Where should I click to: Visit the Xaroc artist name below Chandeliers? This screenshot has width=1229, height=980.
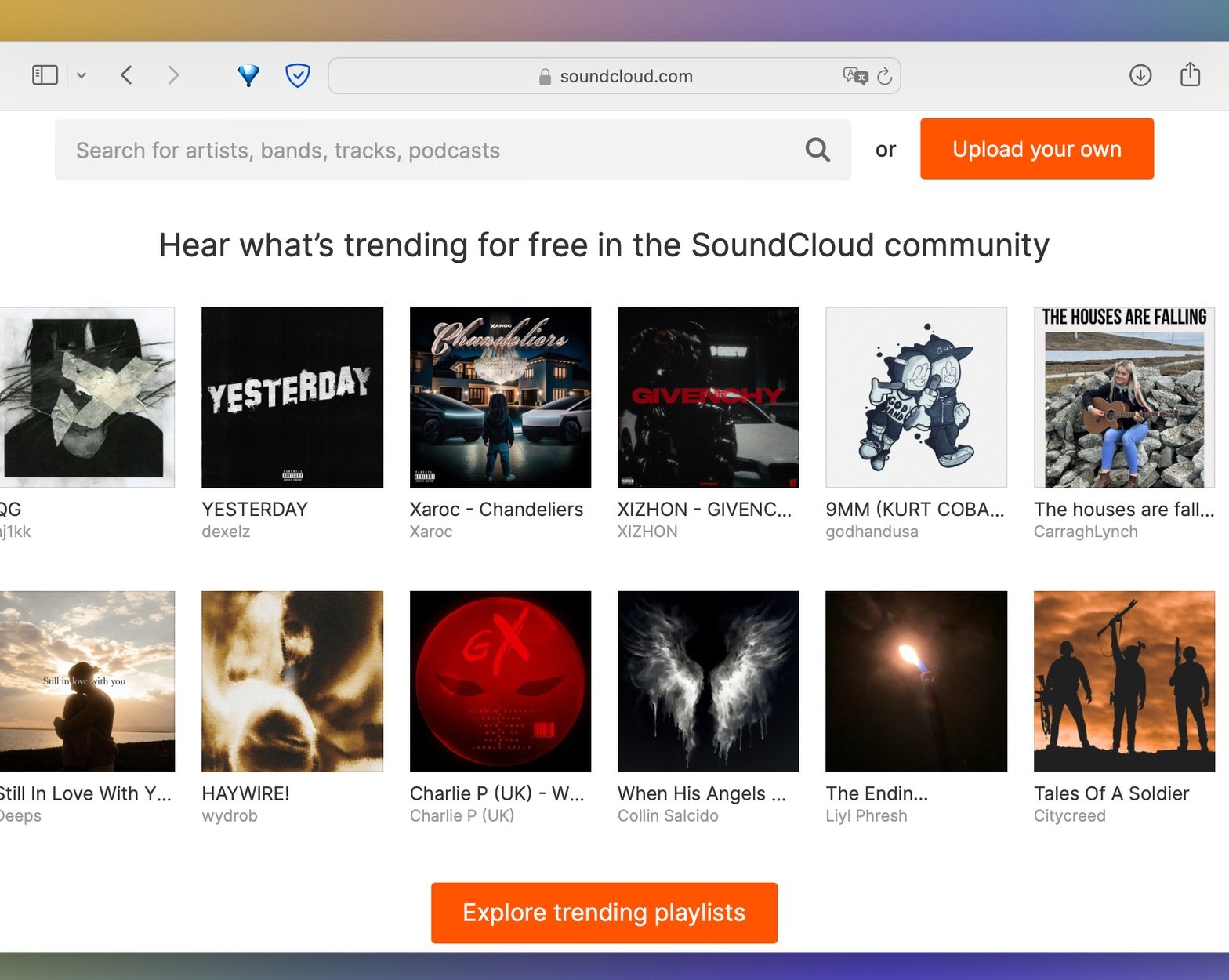[431, 532]
